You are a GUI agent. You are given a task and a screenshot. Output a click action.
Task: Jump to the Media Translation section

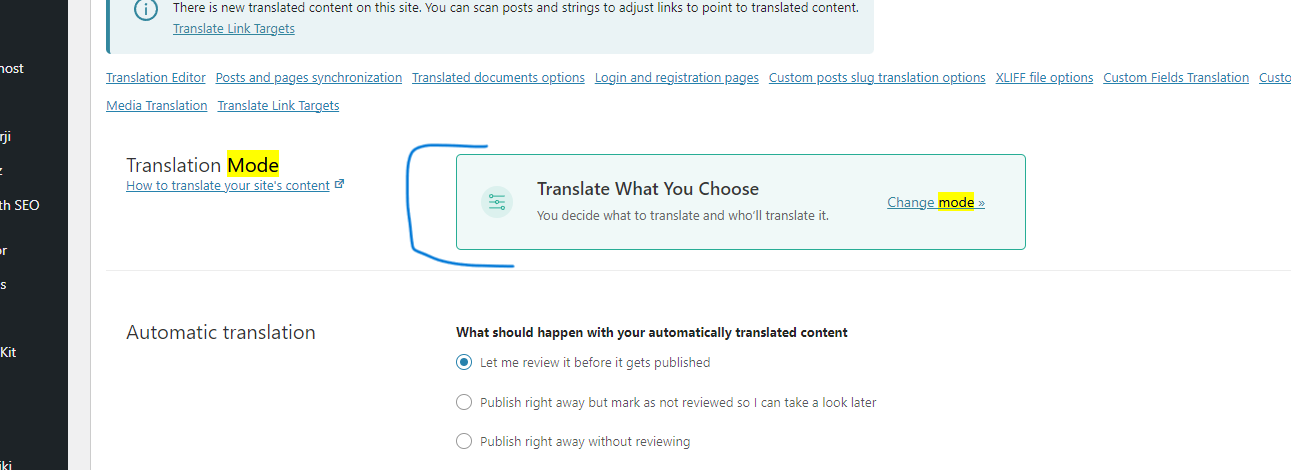[x=157, y=105]
